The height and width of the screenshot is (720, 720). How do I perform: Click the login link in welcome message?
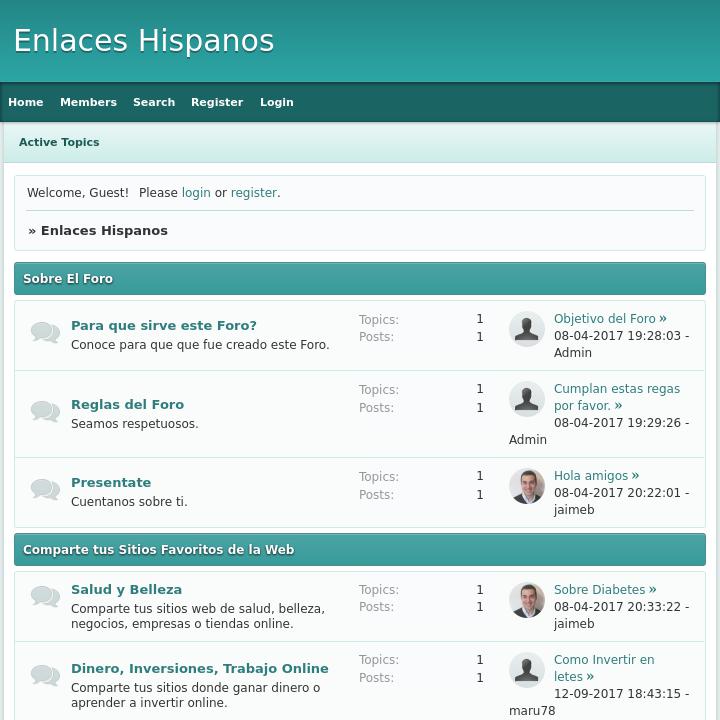[196, 193]
